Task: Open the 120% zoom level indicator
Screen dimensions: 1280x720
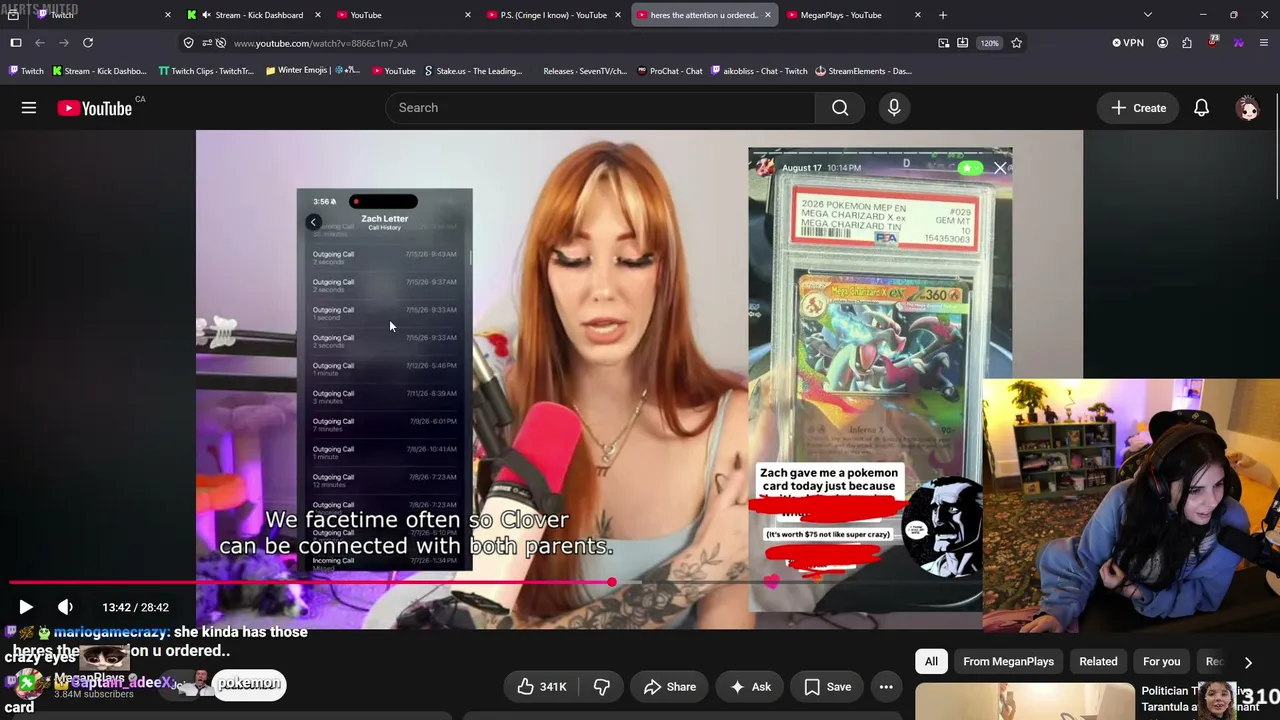Action: [x=989, y=43]
